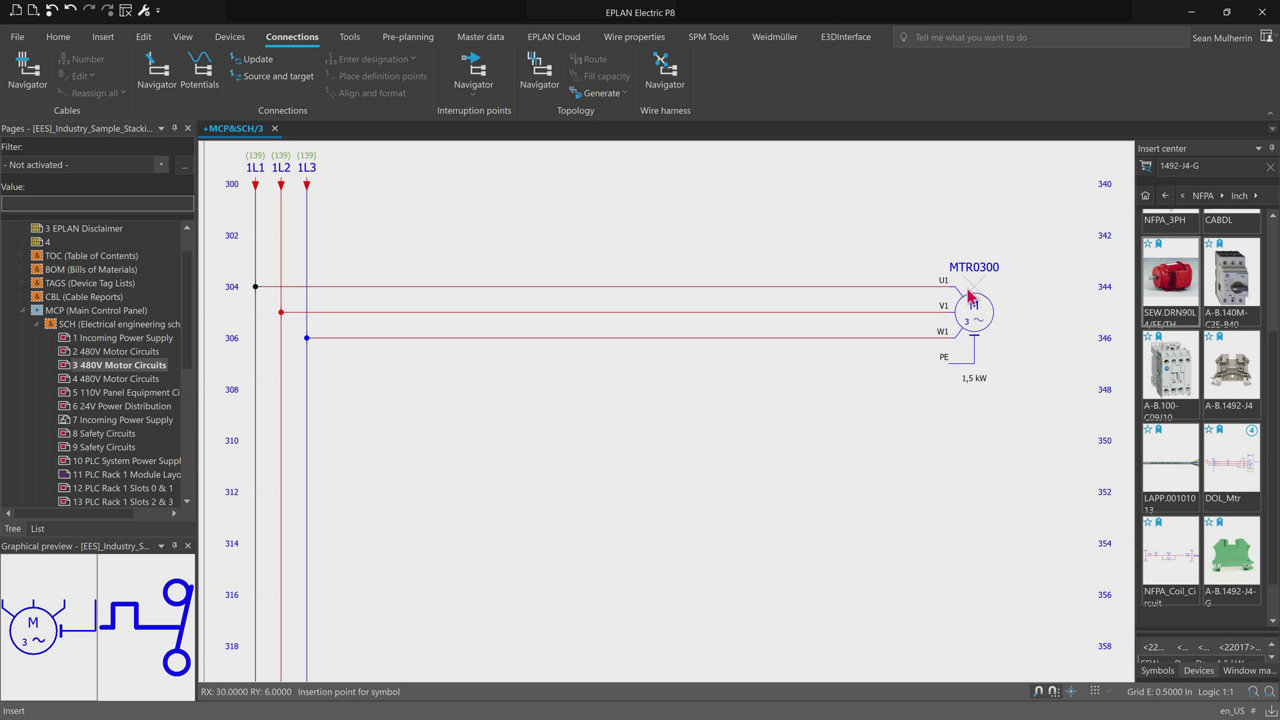1280x720 pixels.
Task: Switch to the List tab
Action: coord(37,529)
